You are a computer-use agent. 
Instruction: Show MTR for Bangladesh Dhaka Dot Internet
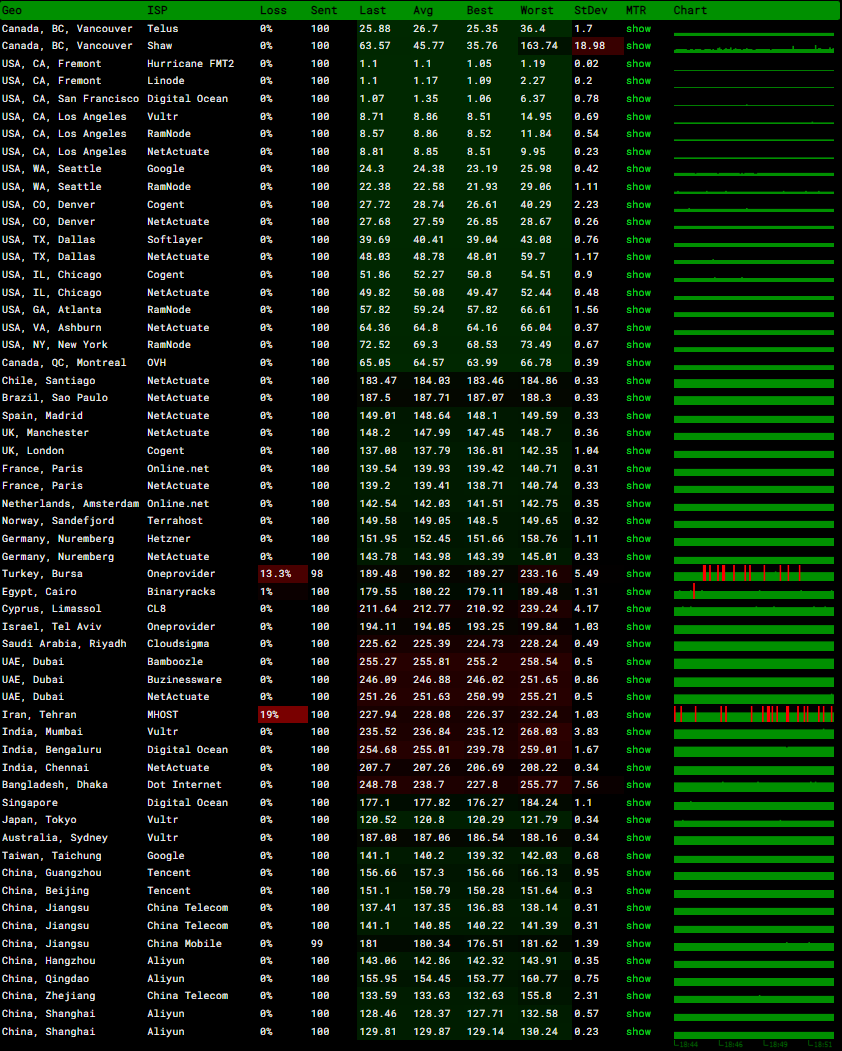(x=638, y=785)
